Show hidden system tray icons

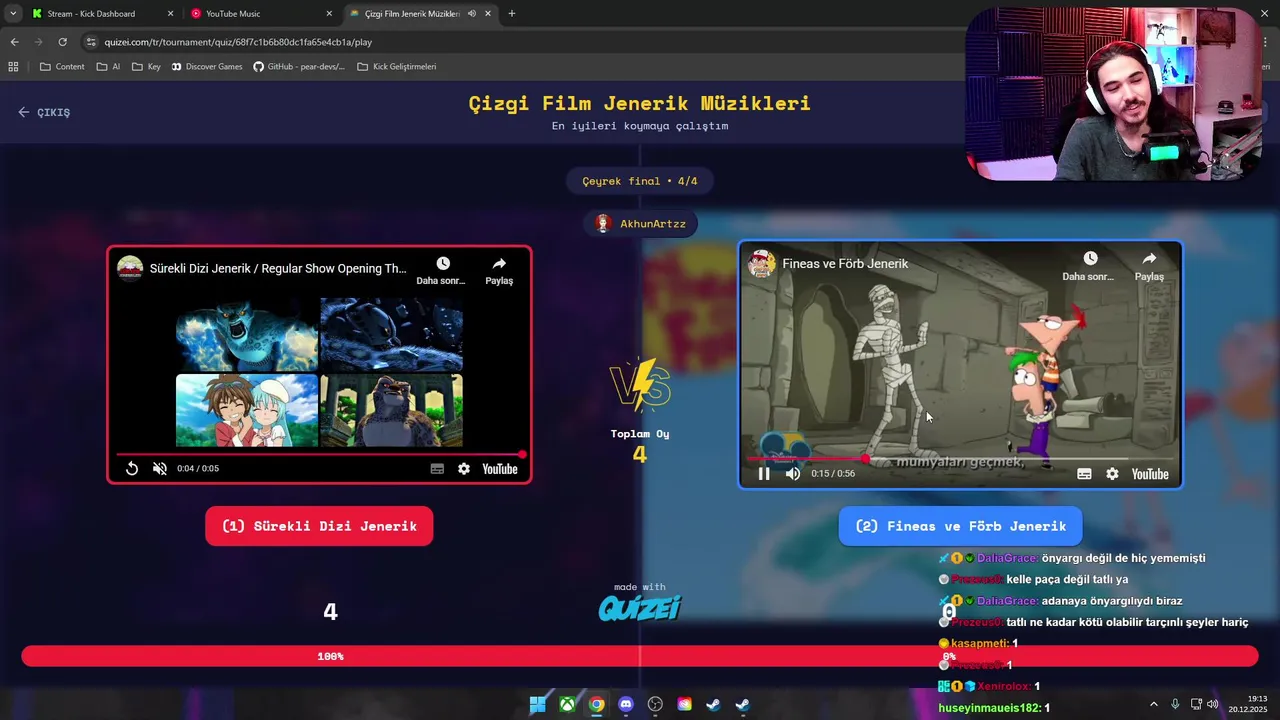tap(1154, 704)
